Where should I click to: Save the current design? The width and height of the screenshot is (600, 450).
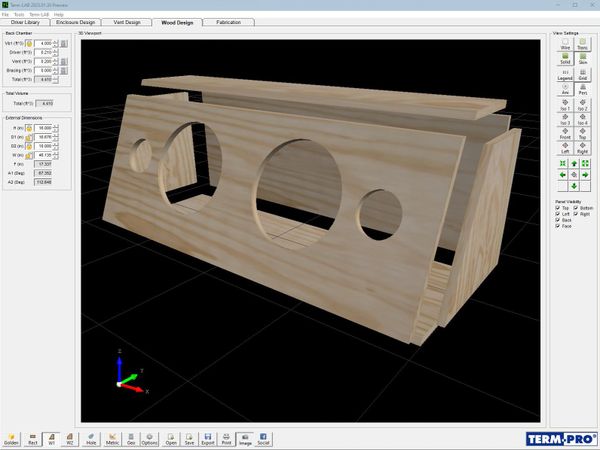click(x=189, y=439)
